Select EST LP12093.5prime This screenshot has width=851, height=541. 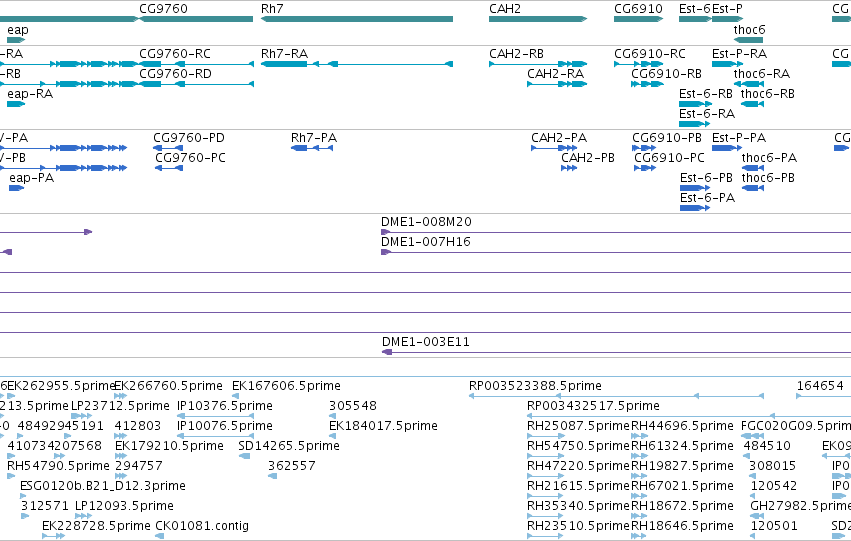pos(84,517)
